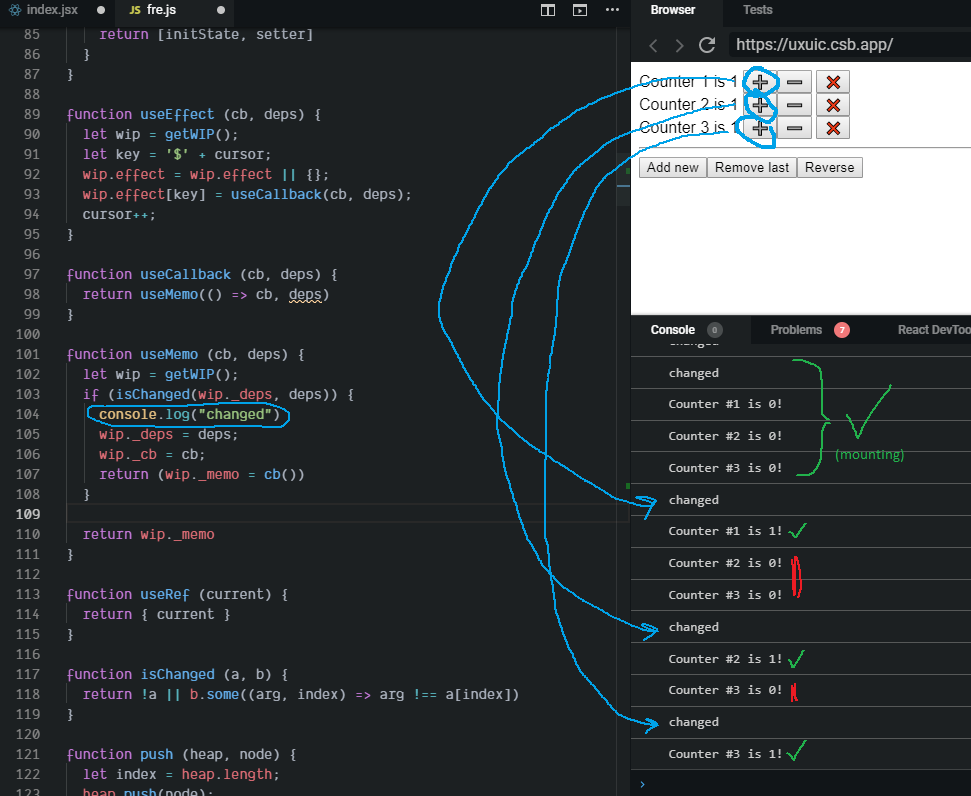The image size is (971, 796).
Task: Click 'push' function definition on line 121
Action: point(157,754)
